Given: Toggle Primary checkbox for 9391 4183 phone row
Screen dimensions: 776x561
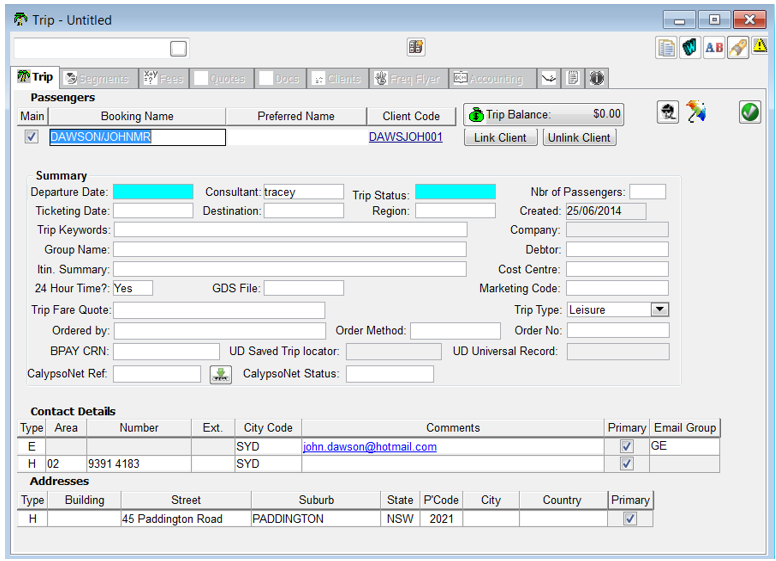Looking at the screenshot, I should tap(627, 464).
